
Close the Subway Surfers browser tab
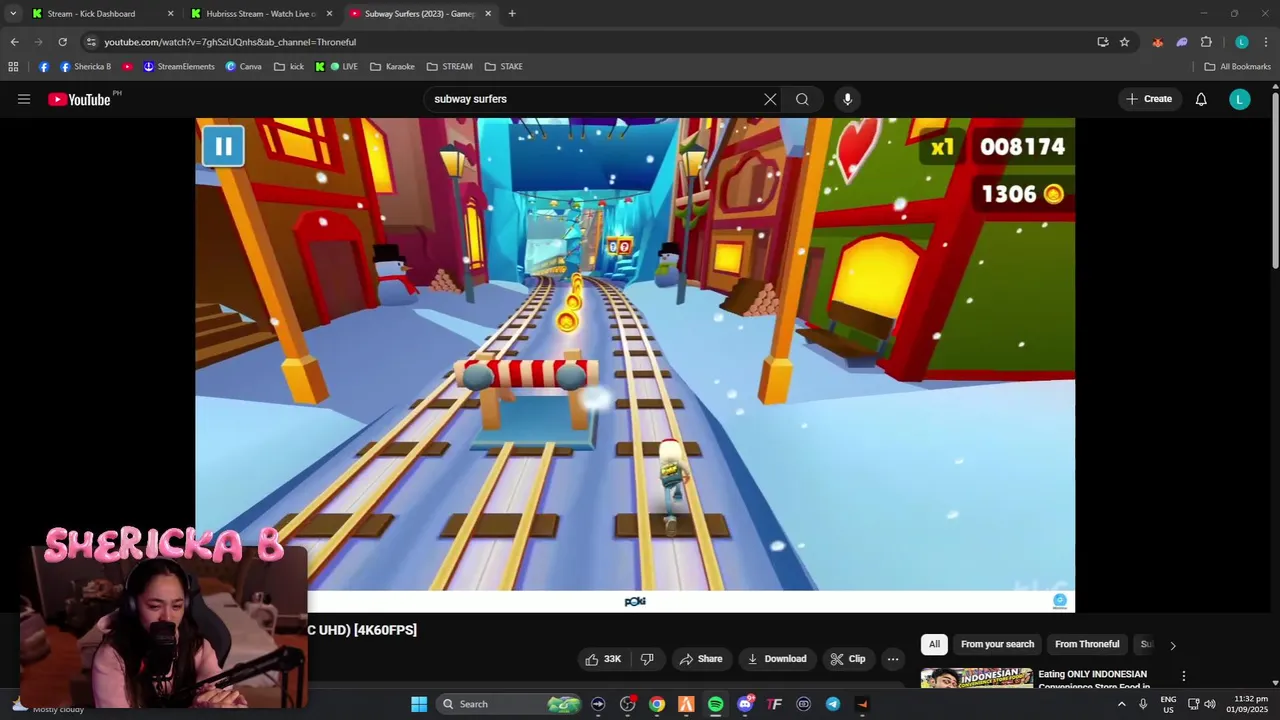click(x=488, y=14)
